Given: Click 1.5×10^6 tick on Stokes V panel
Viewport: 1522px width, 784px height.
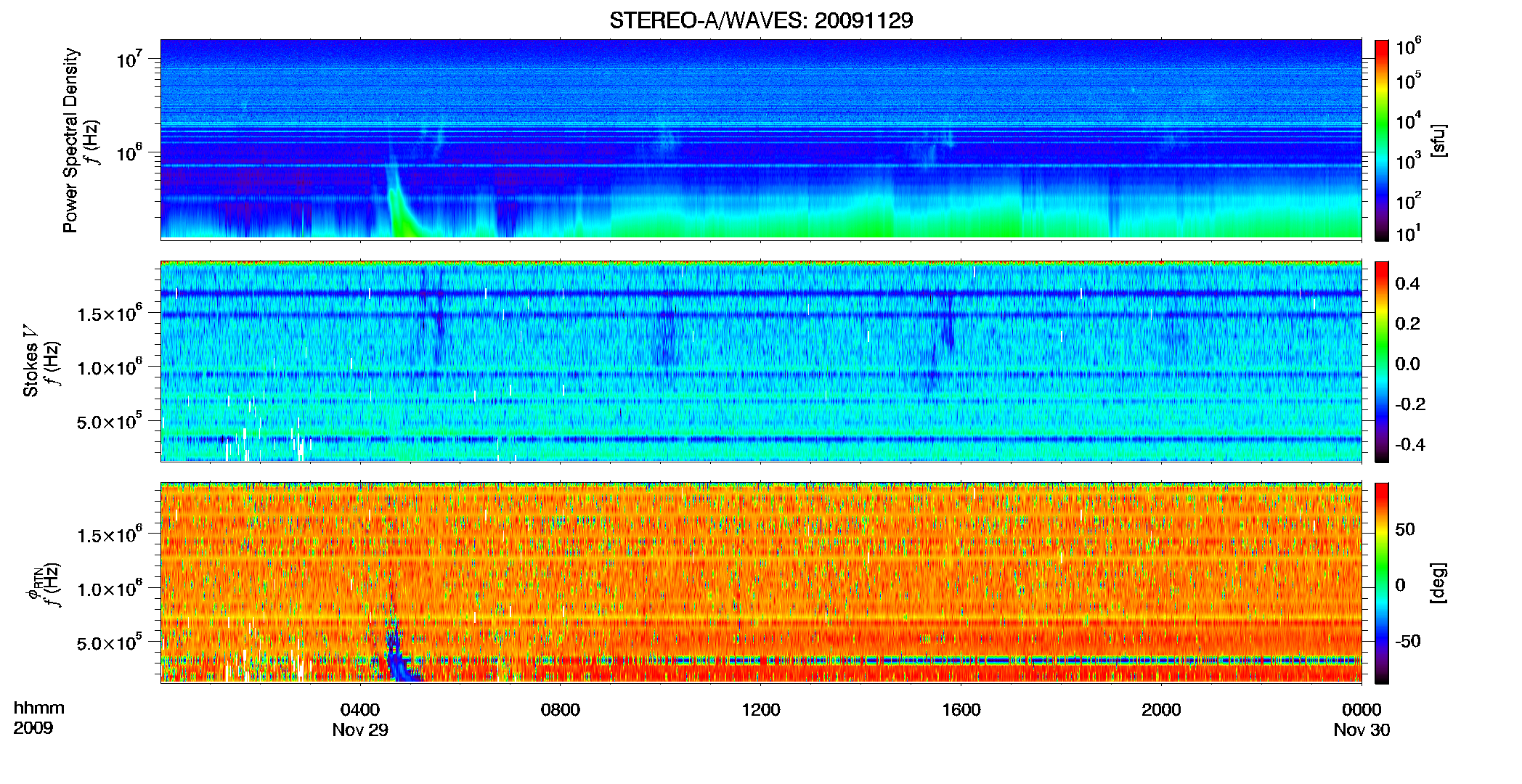Looking at the screenshot, I should tap(110, 313).
